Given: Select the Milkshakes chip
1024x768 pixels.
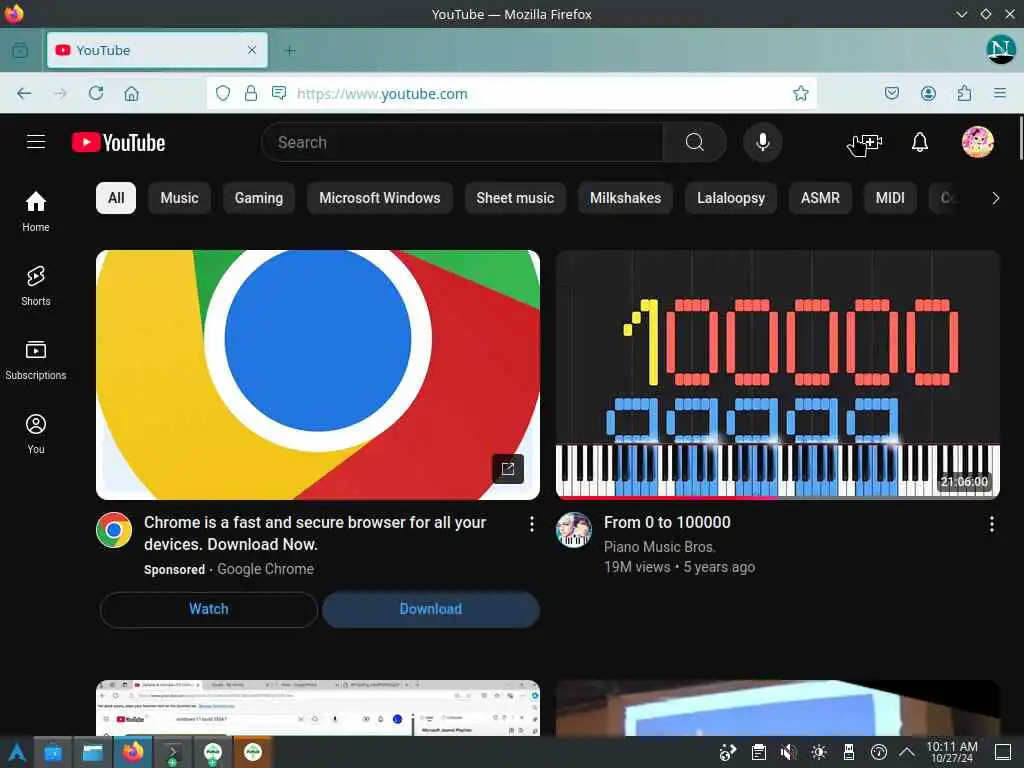Looking at the screenshot, I should click(626, 198).
